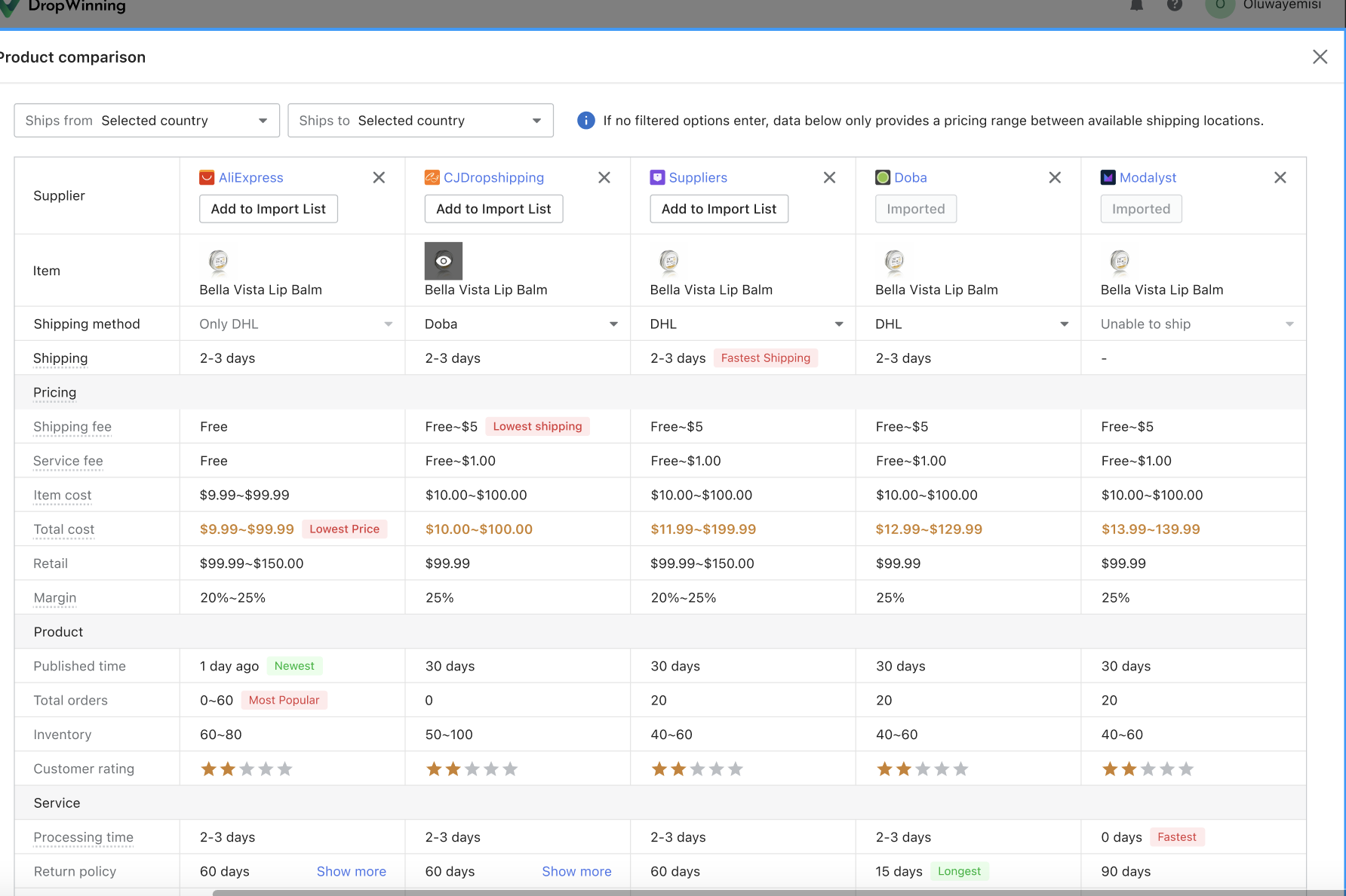
Task: Click the Longest return badge
Action: coord(959,871)
